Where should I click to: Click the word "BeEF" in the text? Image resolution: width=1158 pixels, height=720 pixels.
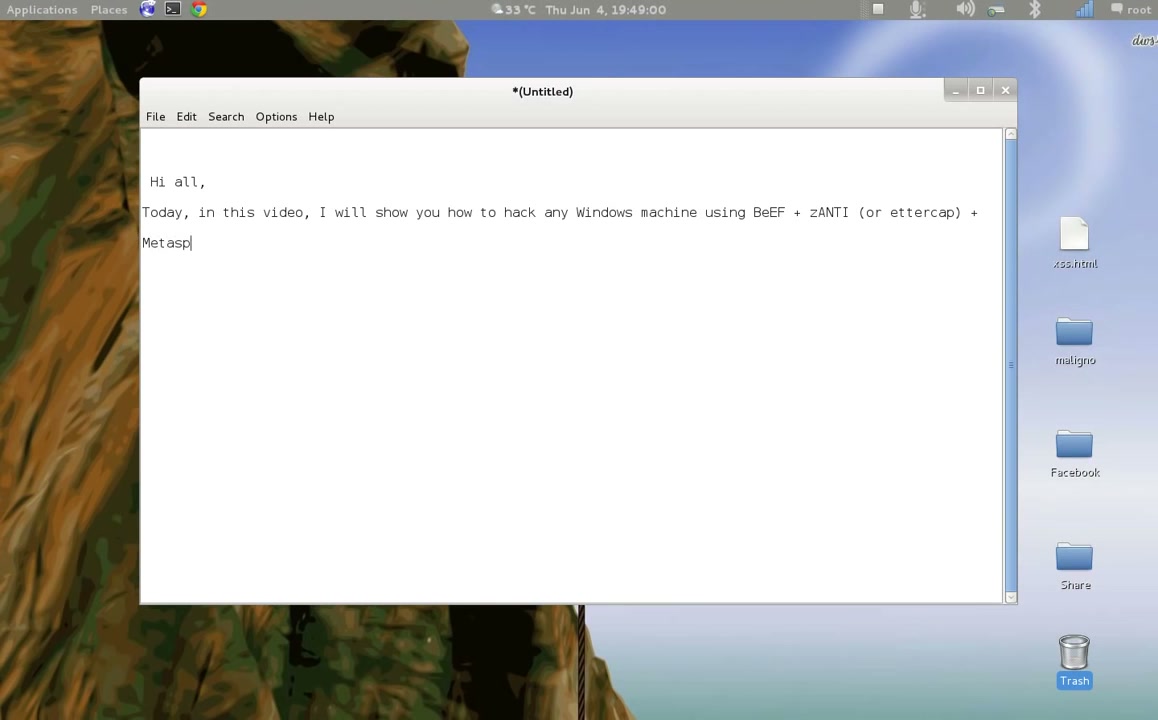coord(769,213)
